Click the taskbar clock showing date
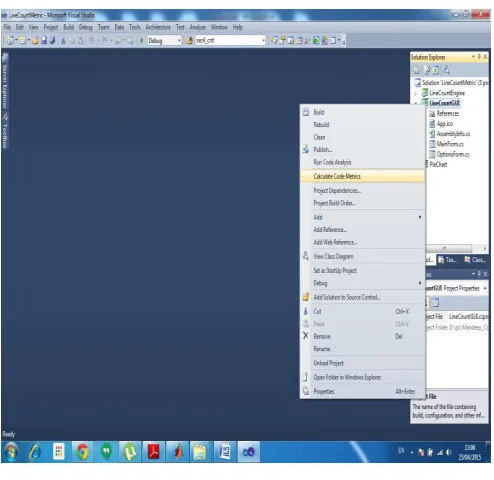The width and height of the screenshot is (494, 480). click(x=470, y=452)
